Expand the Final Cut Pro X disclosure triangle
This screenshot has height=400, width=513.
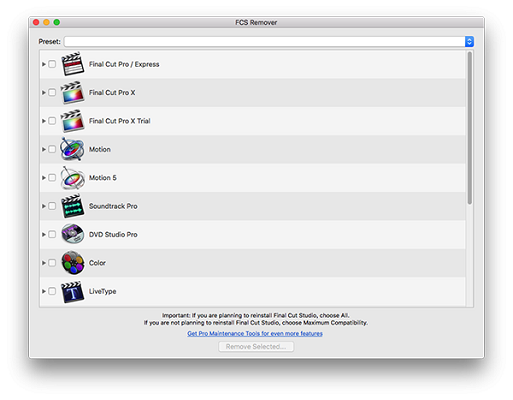44,92
